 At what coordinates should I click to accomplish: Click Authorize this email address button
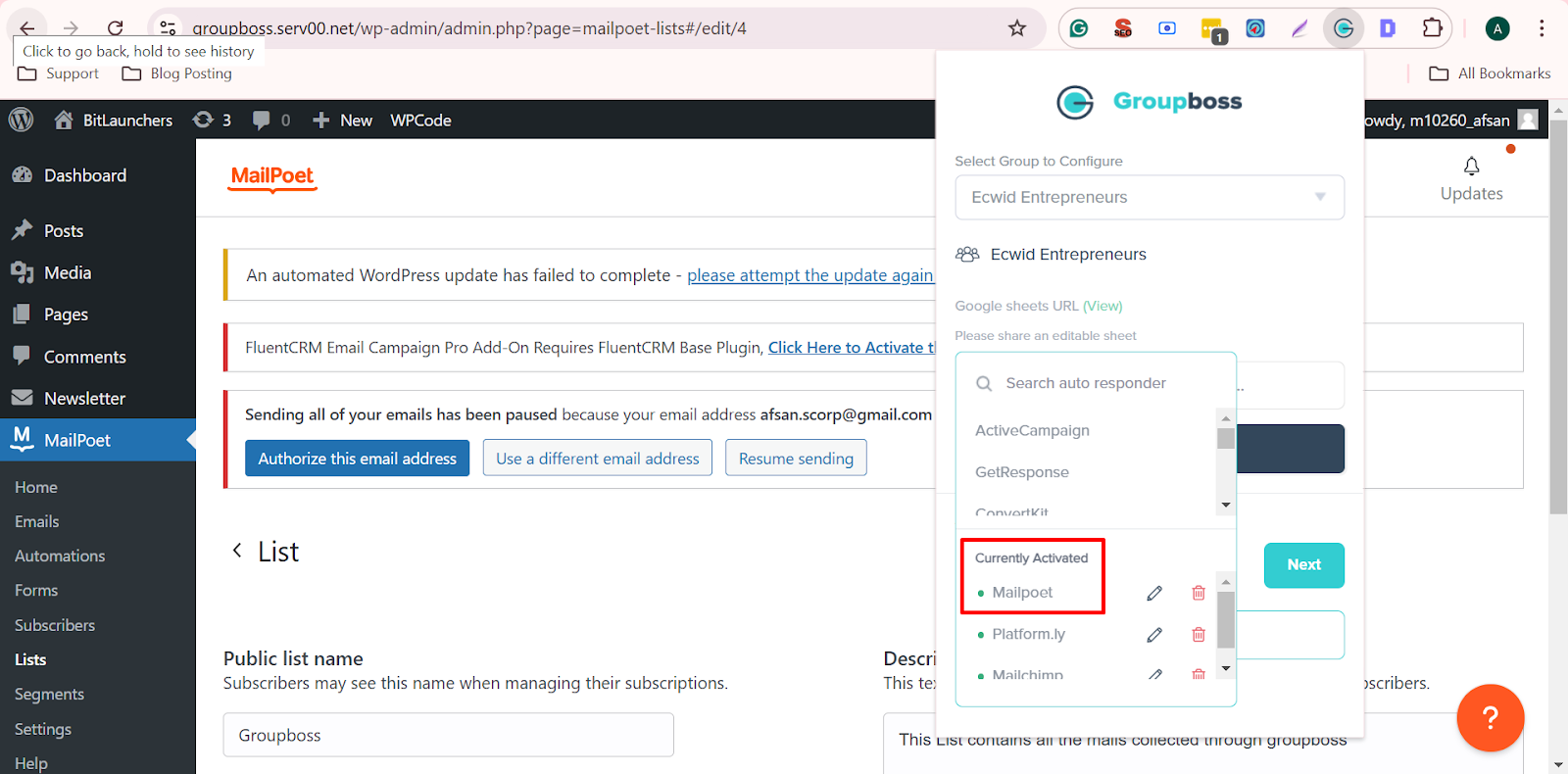tap(357, 458)
